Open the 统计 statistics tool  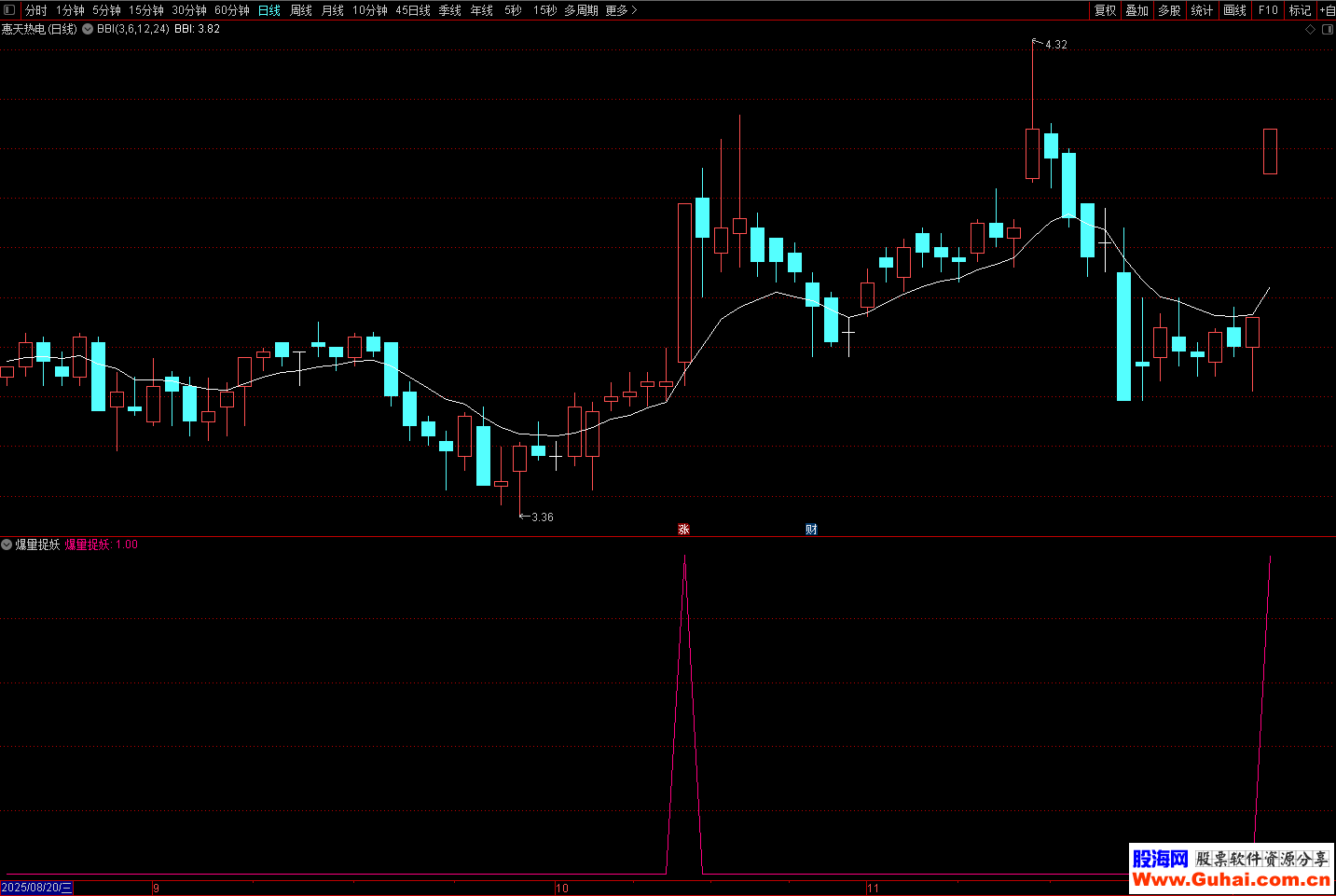[x=1202, y=10]
